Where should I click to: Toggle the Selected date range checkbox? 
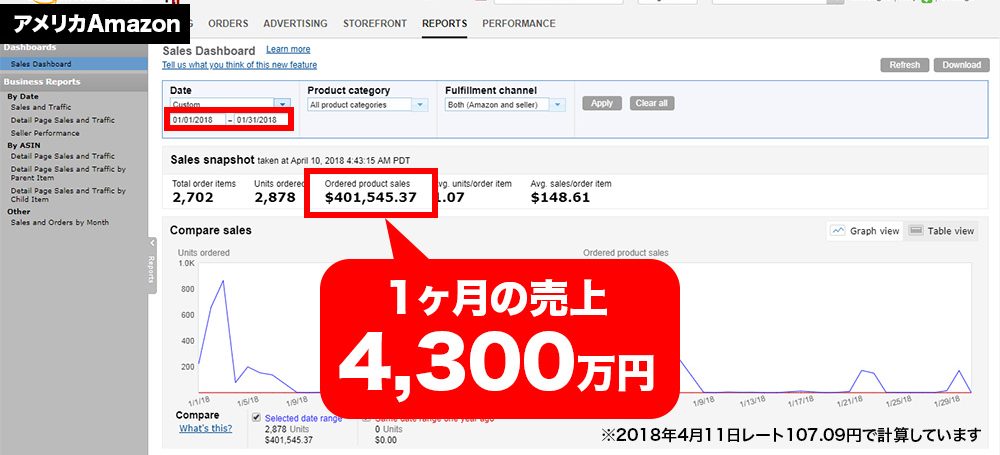256,417
